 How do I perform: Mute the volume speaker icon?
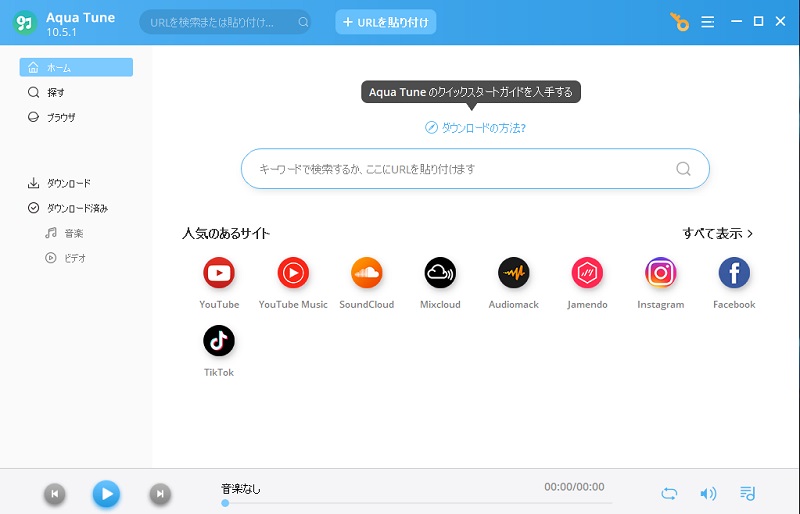click(708, 494)
